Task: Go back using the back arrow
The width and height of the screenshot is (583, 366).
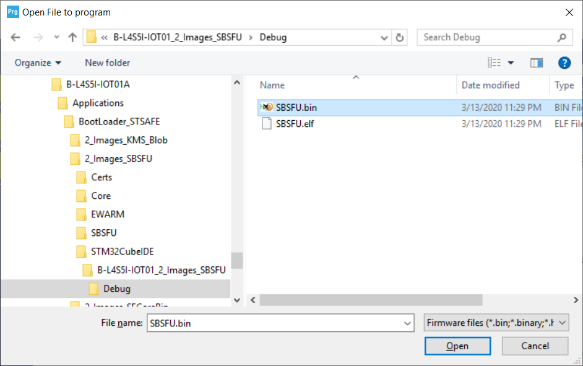Action: tap(16, 37)
